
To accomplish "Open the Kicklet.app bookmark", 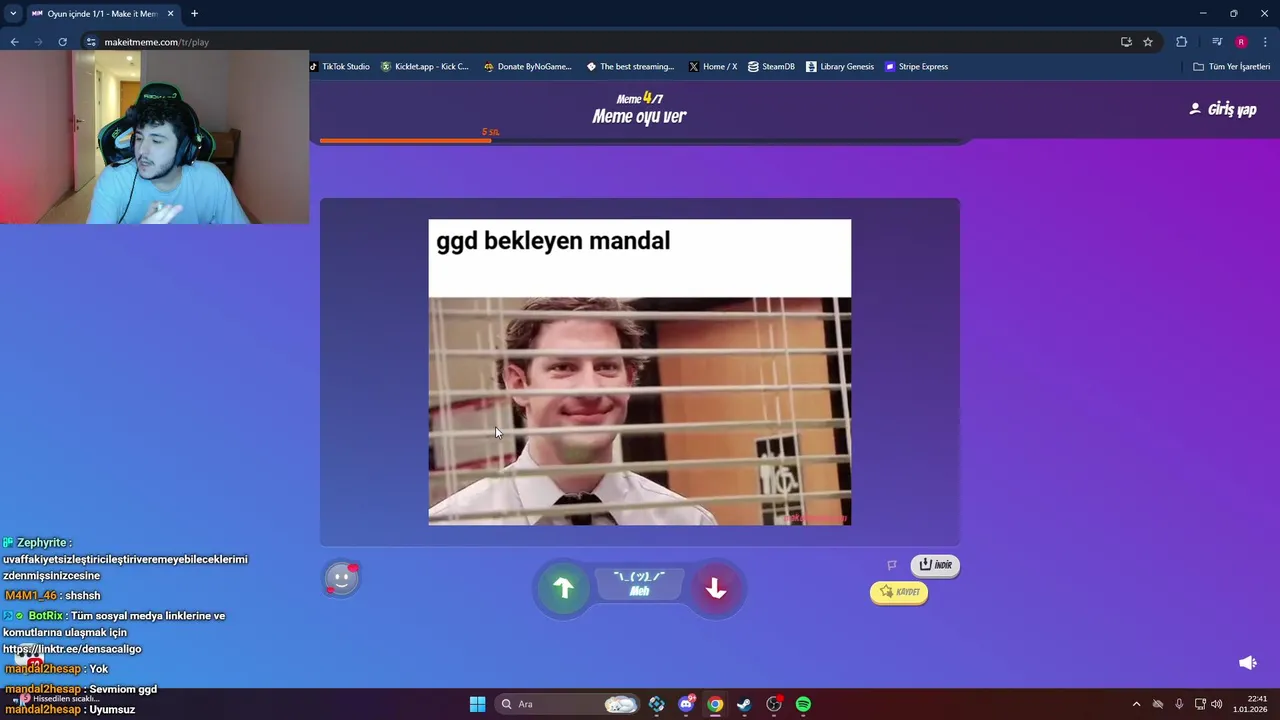I will click(425, 67).
